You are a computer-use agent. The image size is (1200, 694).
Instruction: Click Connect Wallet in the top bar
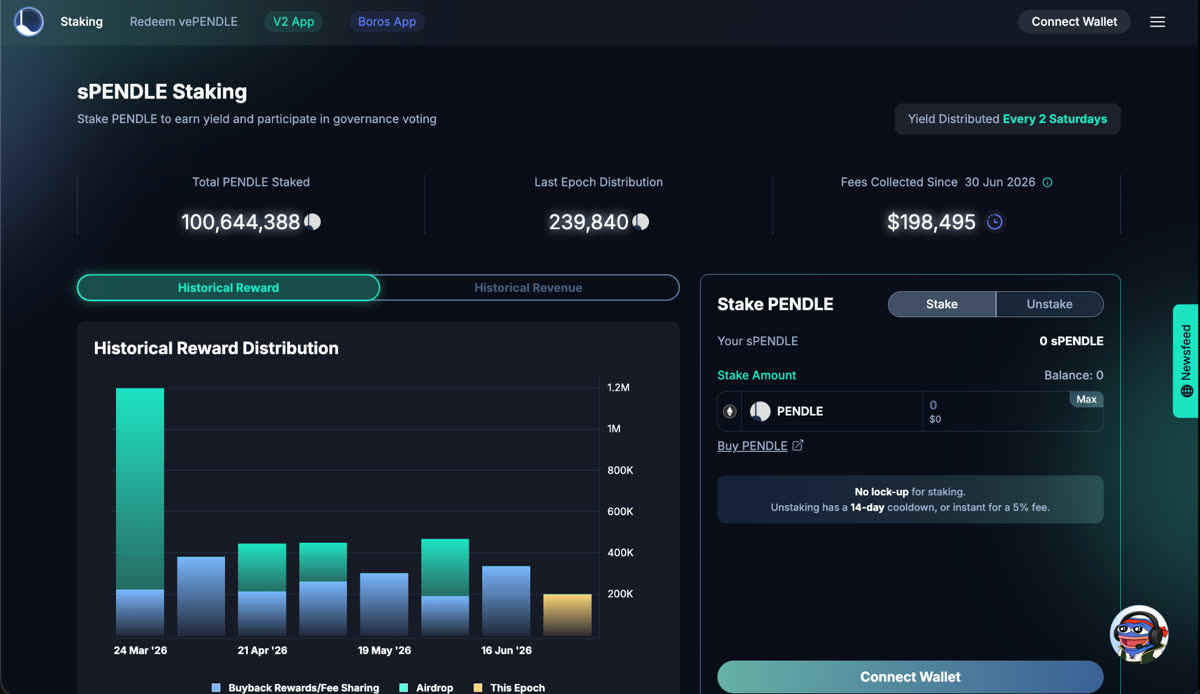1074,21
